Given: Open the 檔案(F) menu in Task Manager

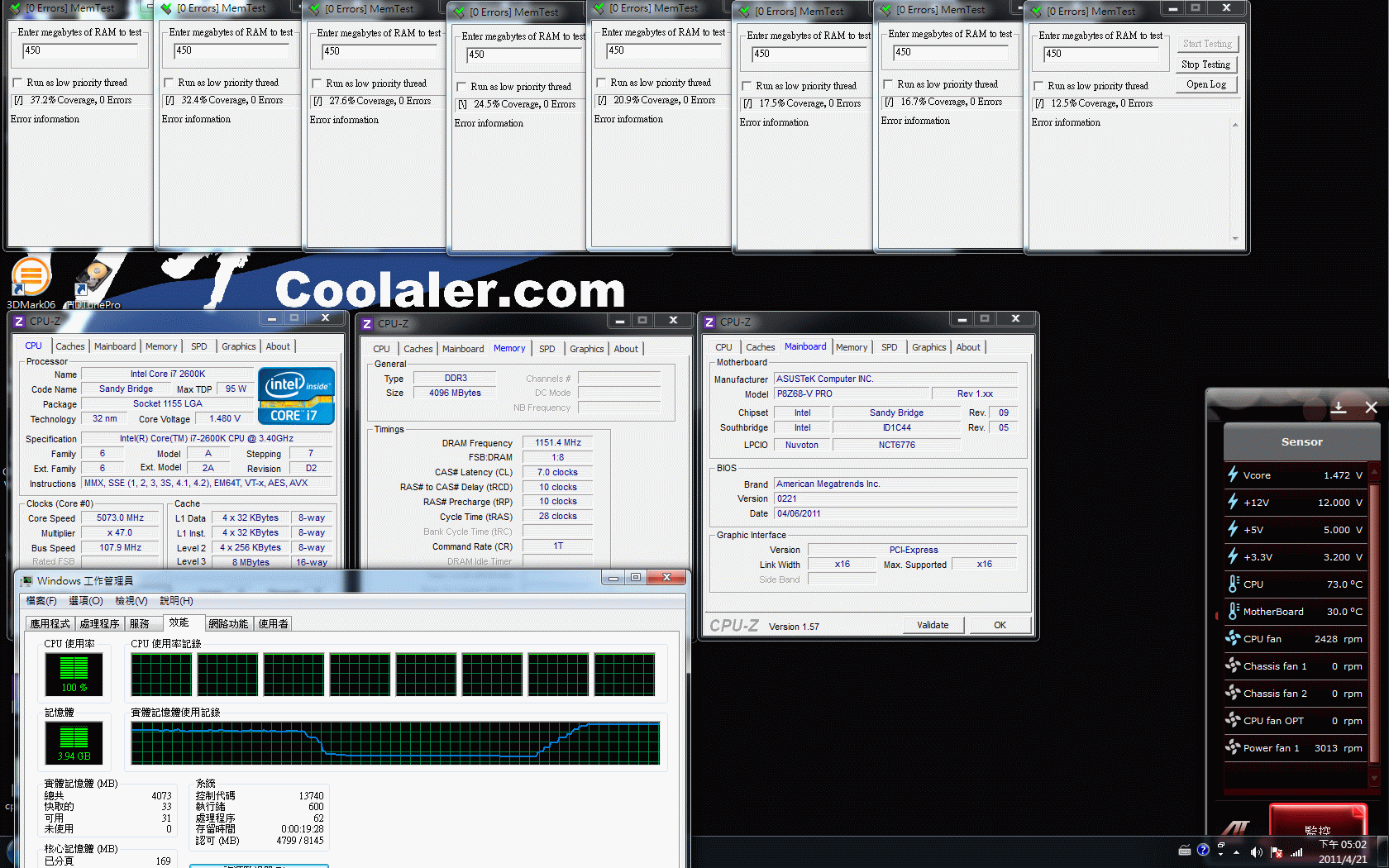Looking at the screenshot, I should (x=41, y=601).
